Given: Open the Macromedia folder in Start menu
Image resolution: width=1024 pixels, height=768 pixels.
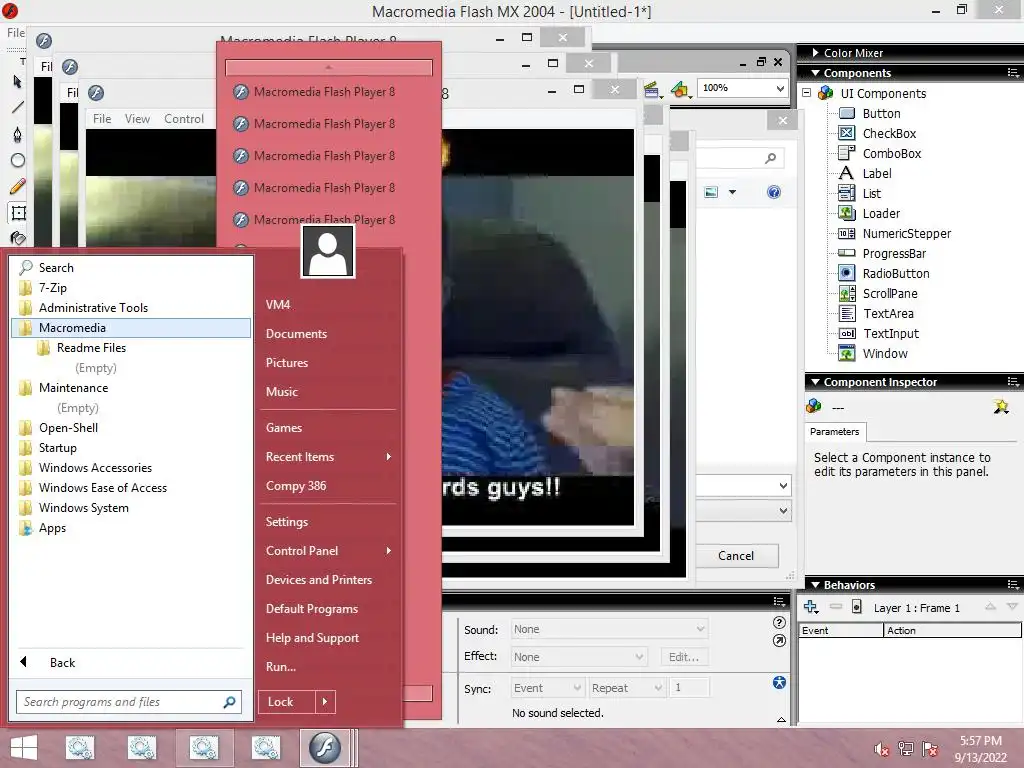Looking at the screenshot, I should 131,328.
